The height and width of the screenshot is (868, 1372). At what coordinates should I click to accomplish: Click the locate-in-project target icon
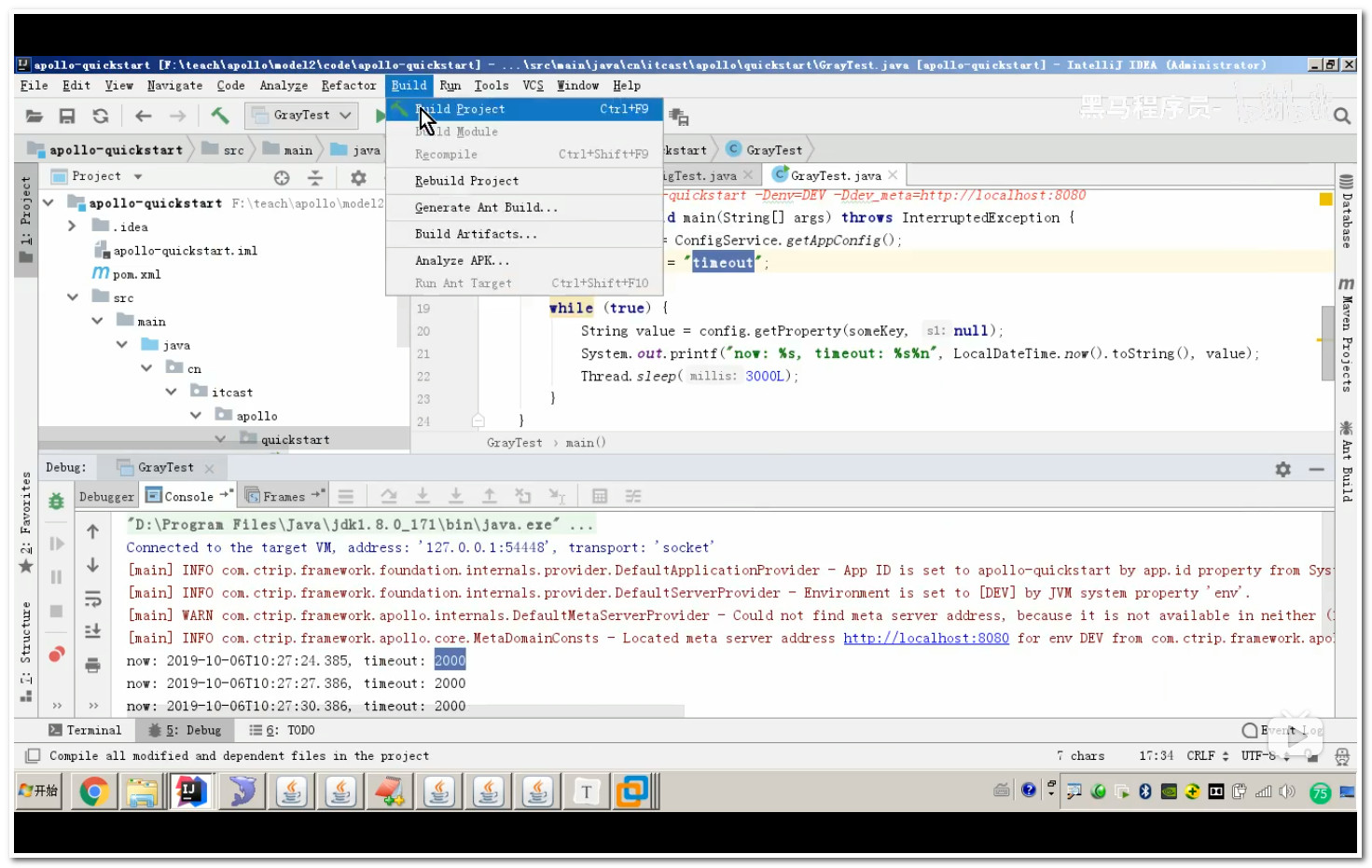pyautogui.click(x=282, y=177)
